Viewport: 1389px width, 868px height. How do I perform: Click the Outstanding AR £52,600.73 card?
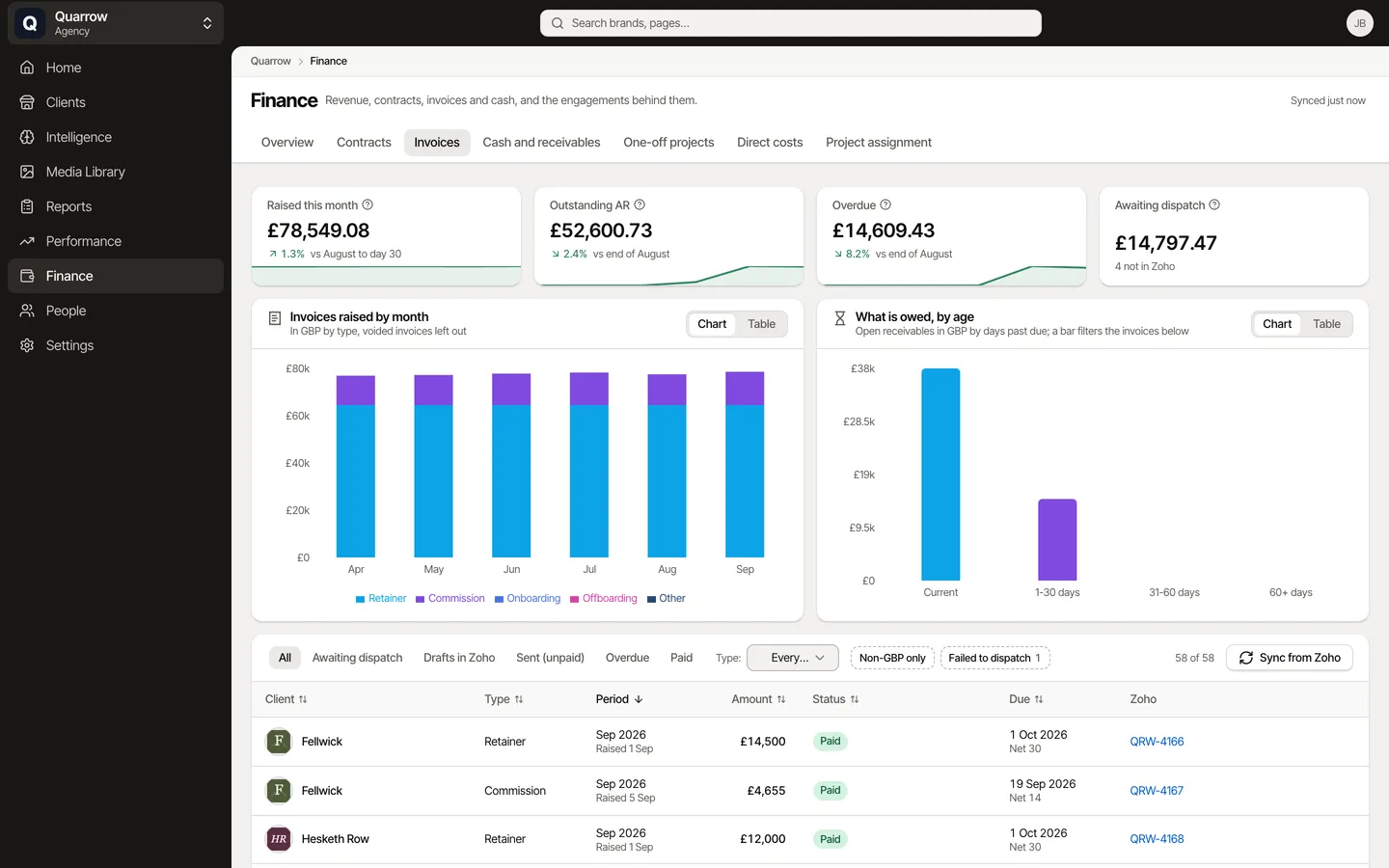click(x=668, y=236)
